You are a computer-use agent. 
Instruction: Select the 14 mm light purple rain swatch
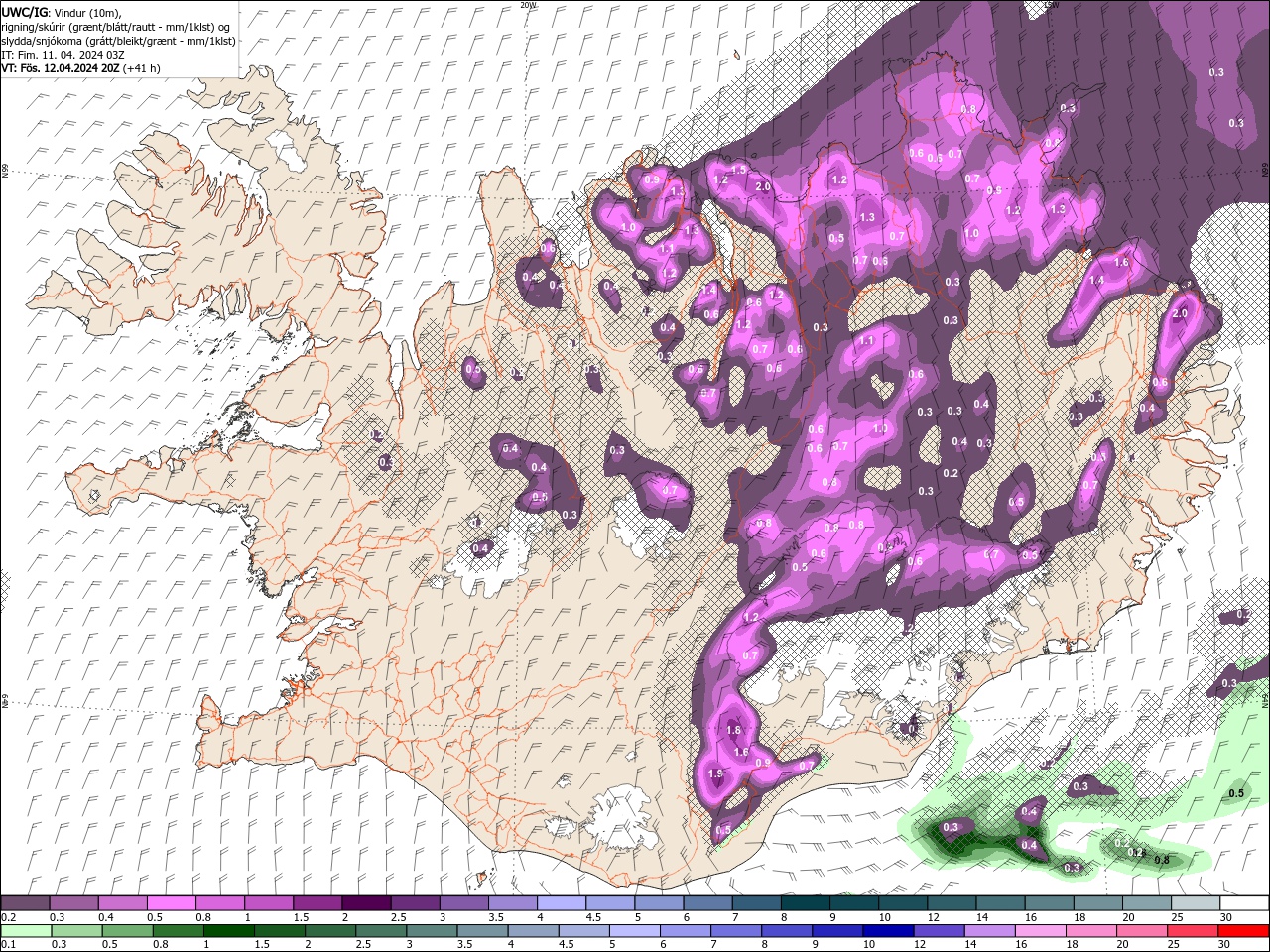click(989, 931)
